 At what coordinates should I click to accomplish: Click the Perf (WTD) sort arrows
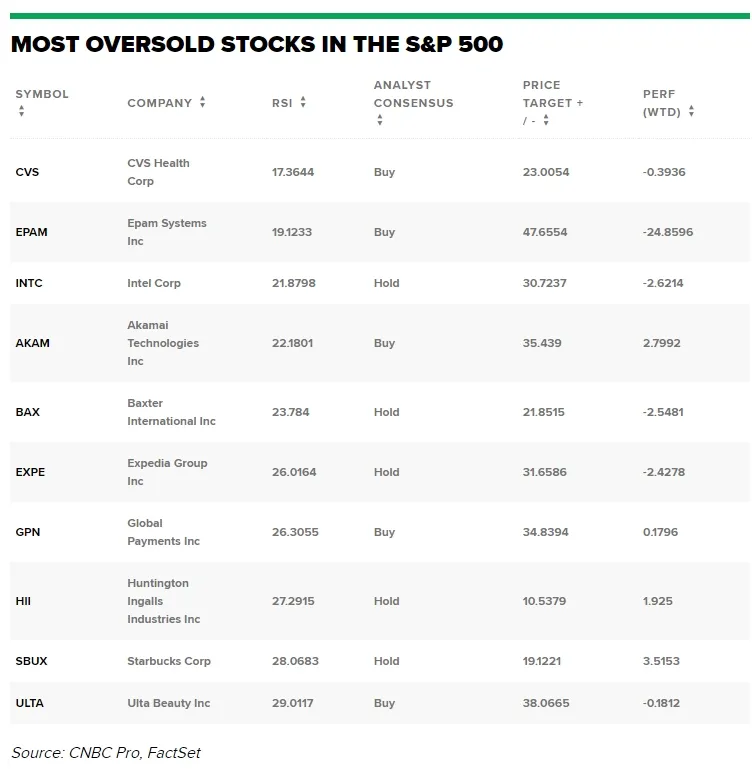691,112
